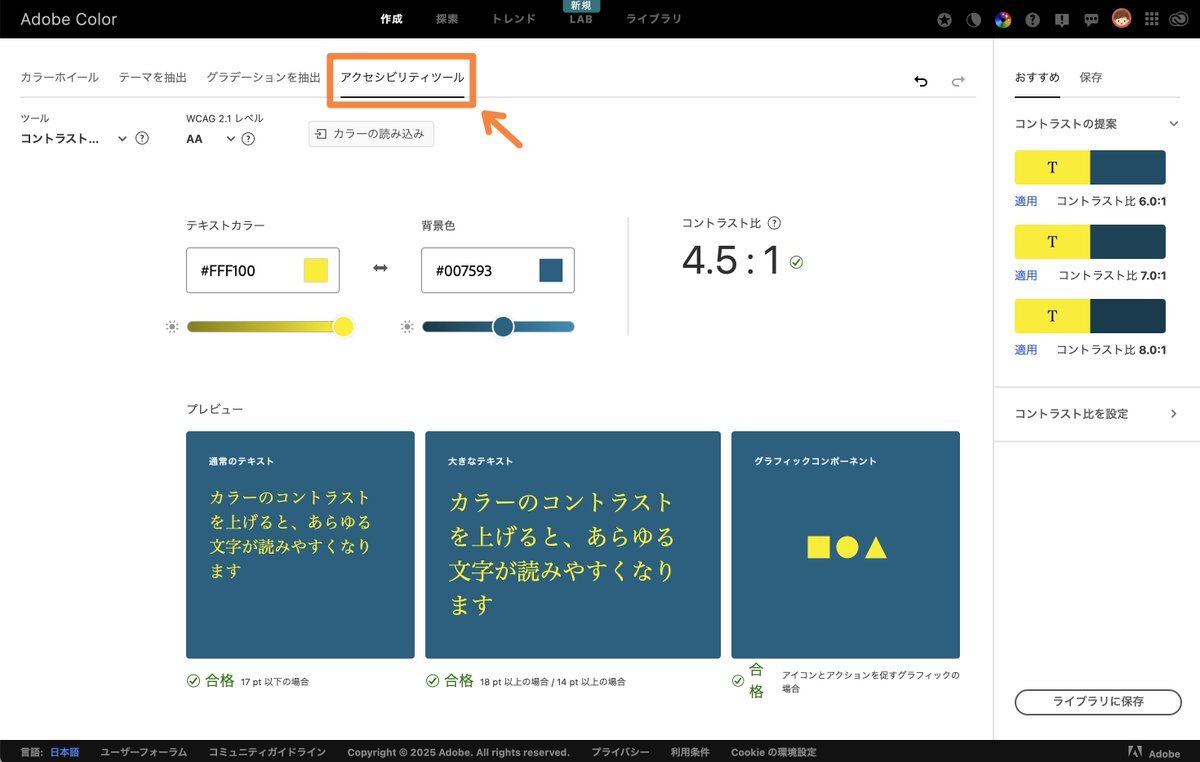Click the Adobe Color logo

pyautogui.click(x=68, y=19)
